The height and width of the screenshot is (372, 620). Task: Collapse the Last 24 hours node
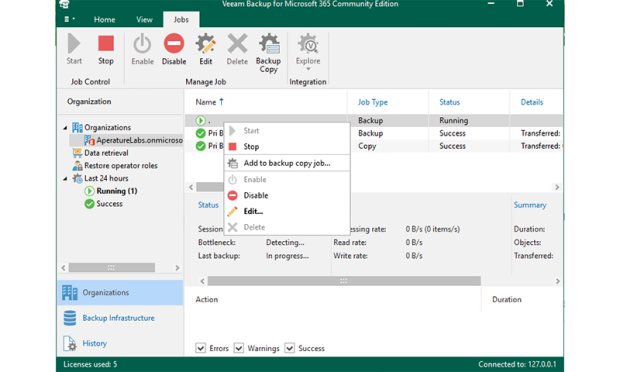click(65, 179)
